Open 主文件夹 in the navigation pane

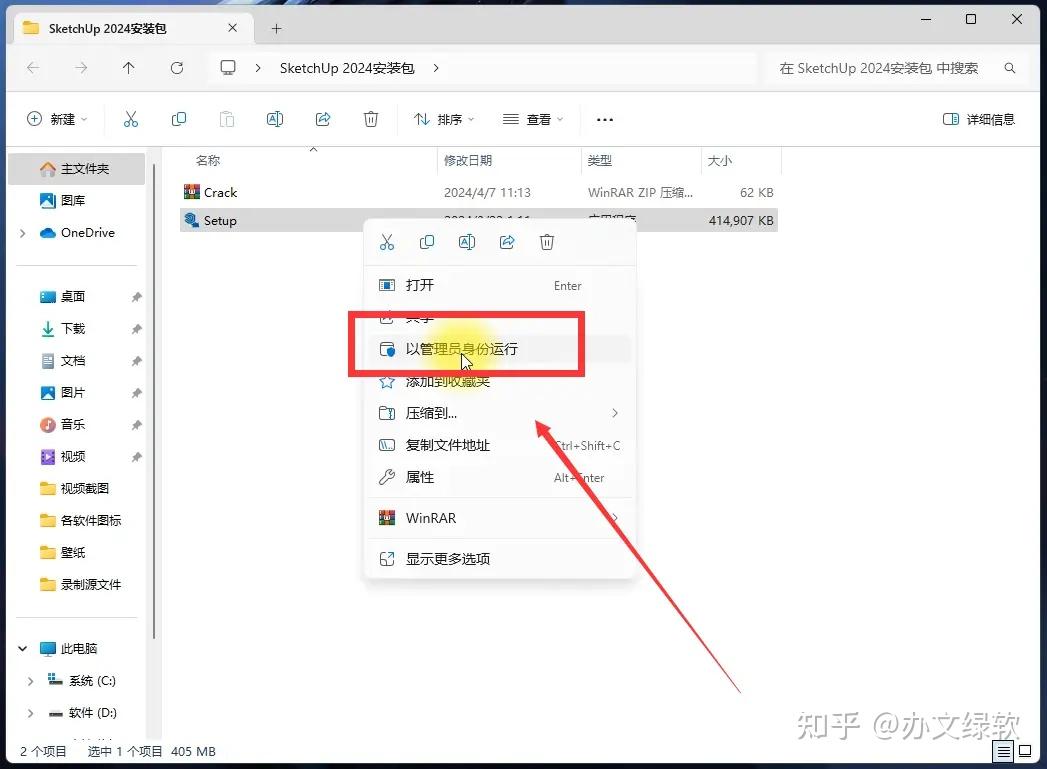pos(77,169)
